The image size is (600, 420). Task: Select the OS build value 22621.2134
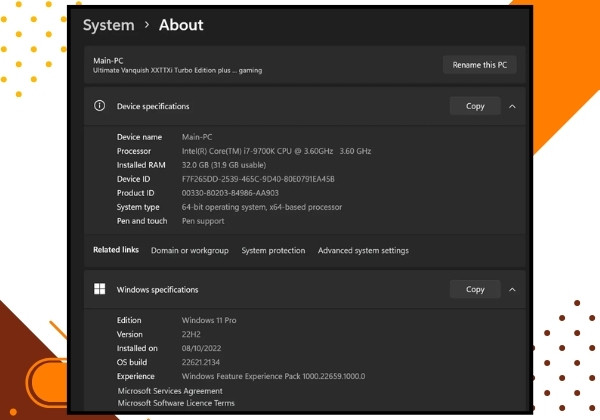201,362
